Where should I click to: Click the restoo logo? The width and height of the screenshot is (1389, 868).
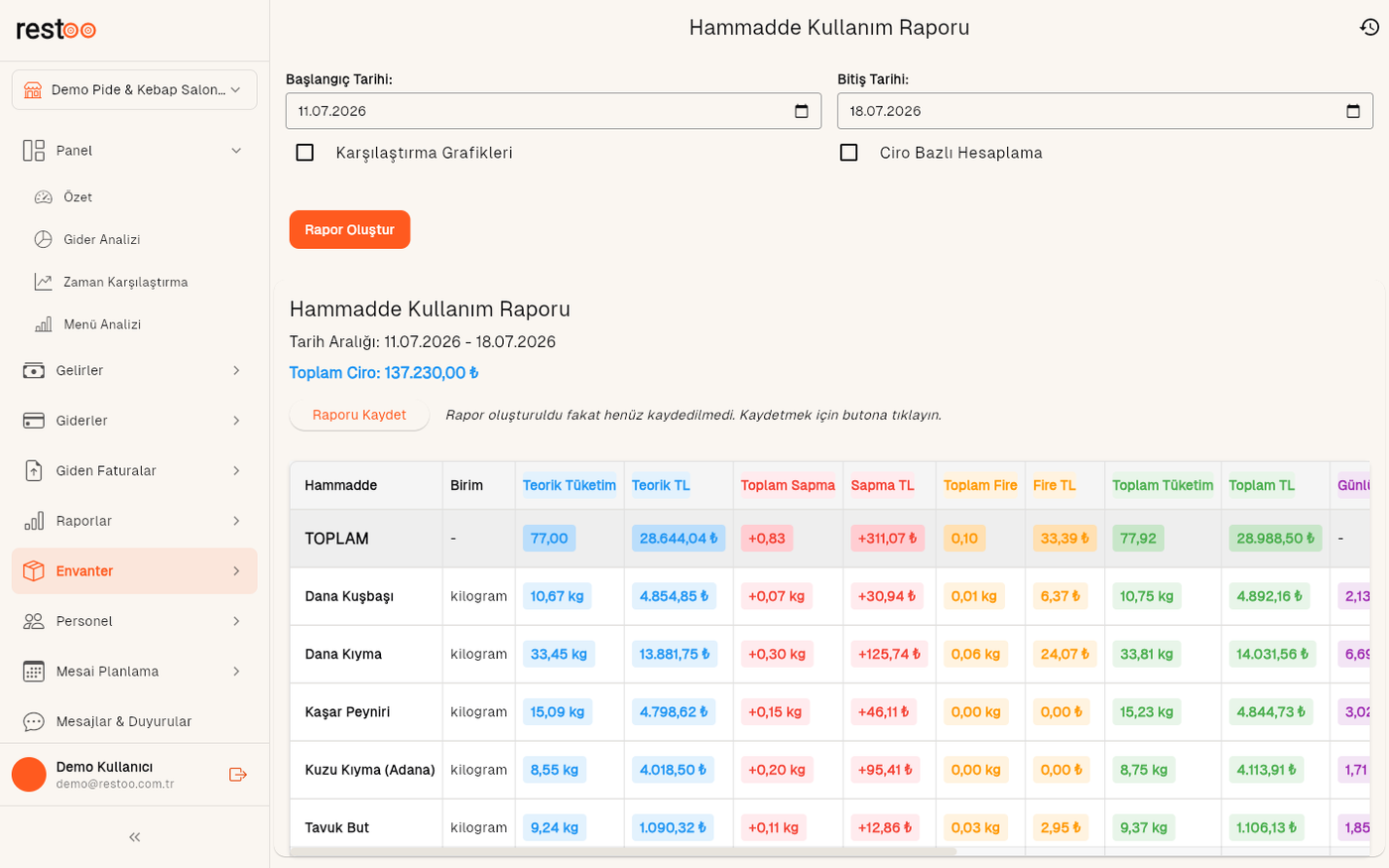[x=56, y=30]
